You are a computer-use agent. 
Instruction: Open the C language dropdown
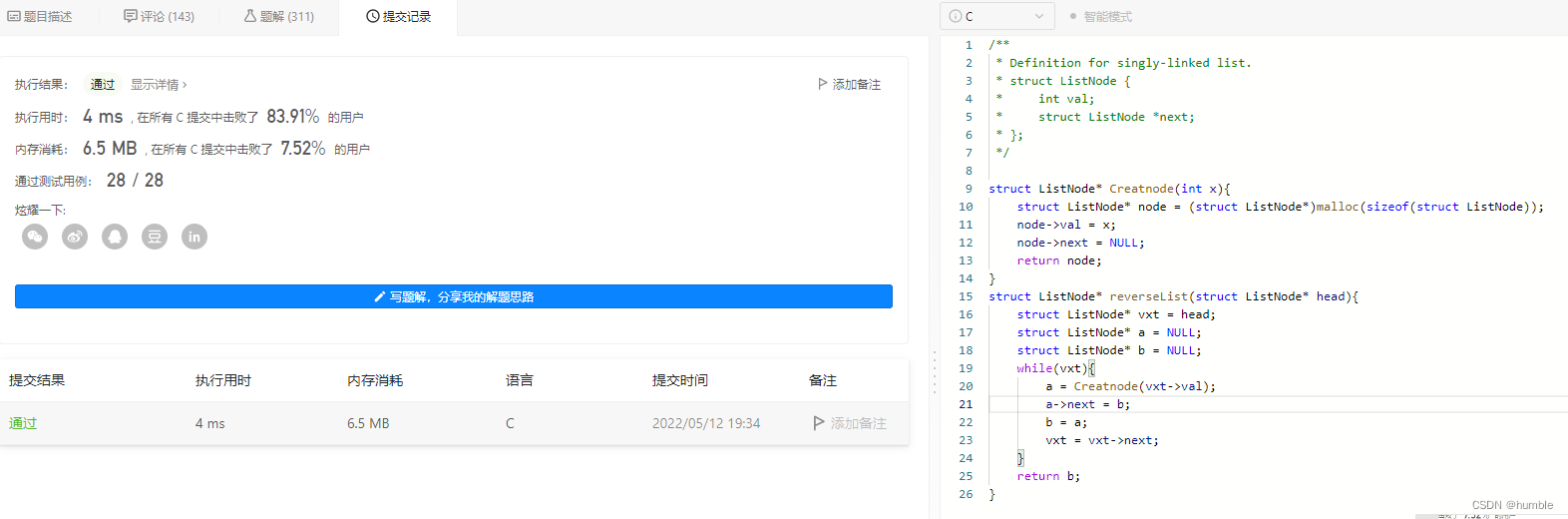996,16
